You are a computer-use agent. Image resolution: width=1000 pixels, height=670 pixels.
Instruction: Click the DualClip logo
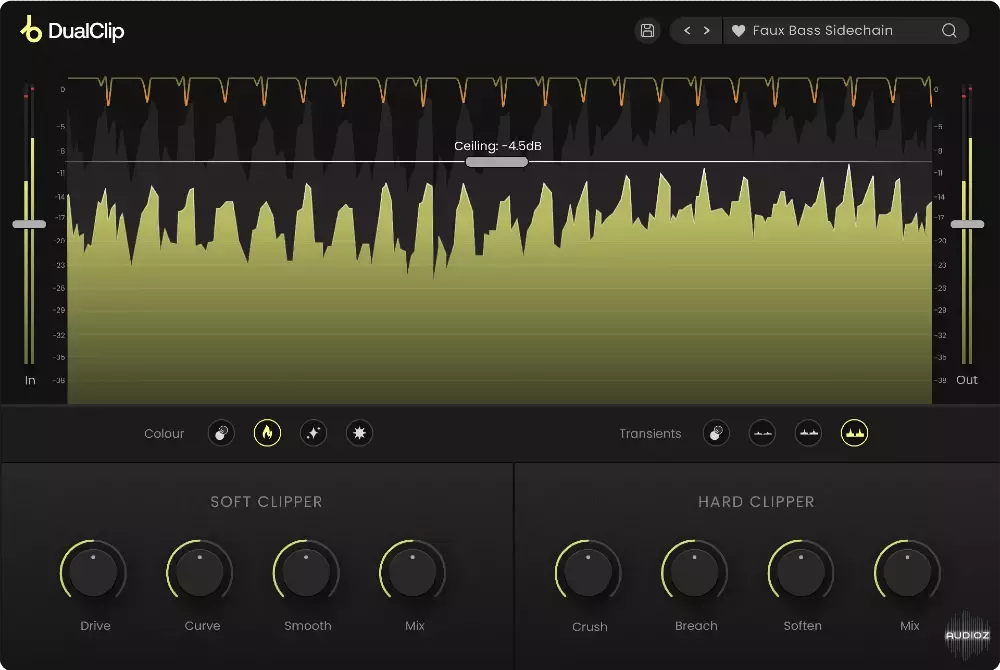click(x=72, y=30)
